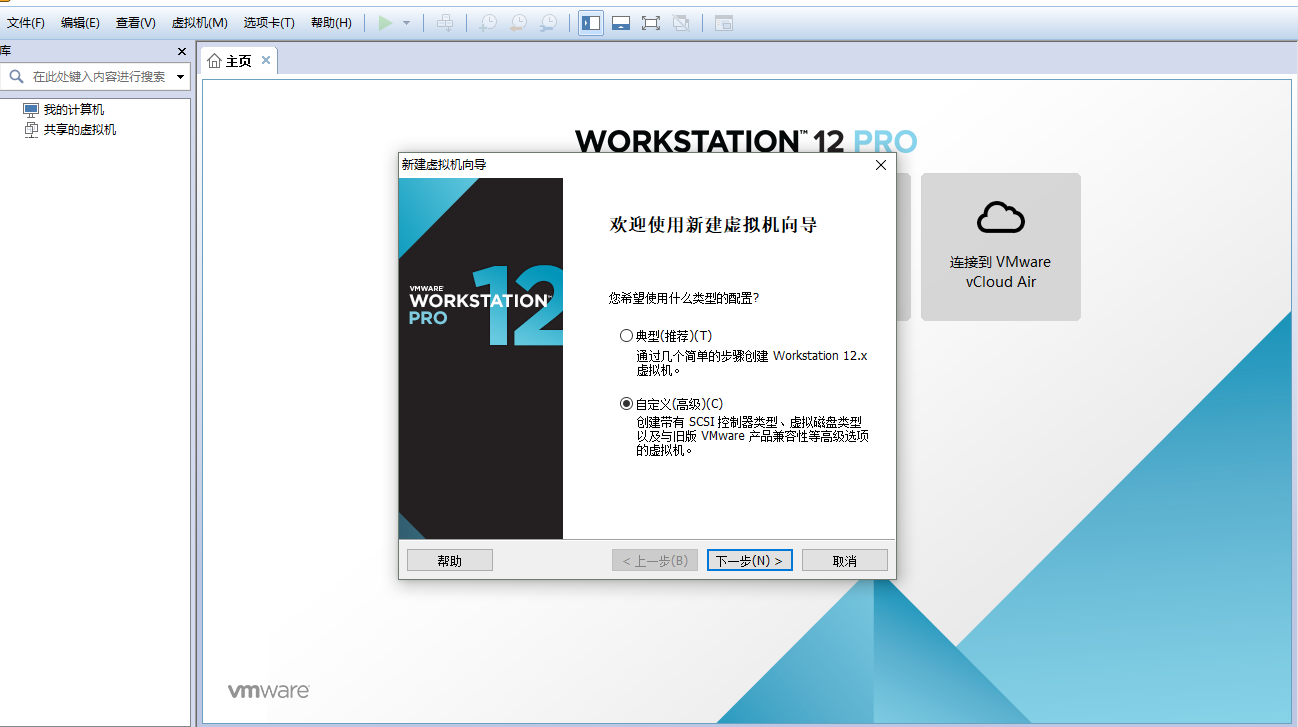
Task: Open the power options dropdown arrow
Action: point(406,23)
